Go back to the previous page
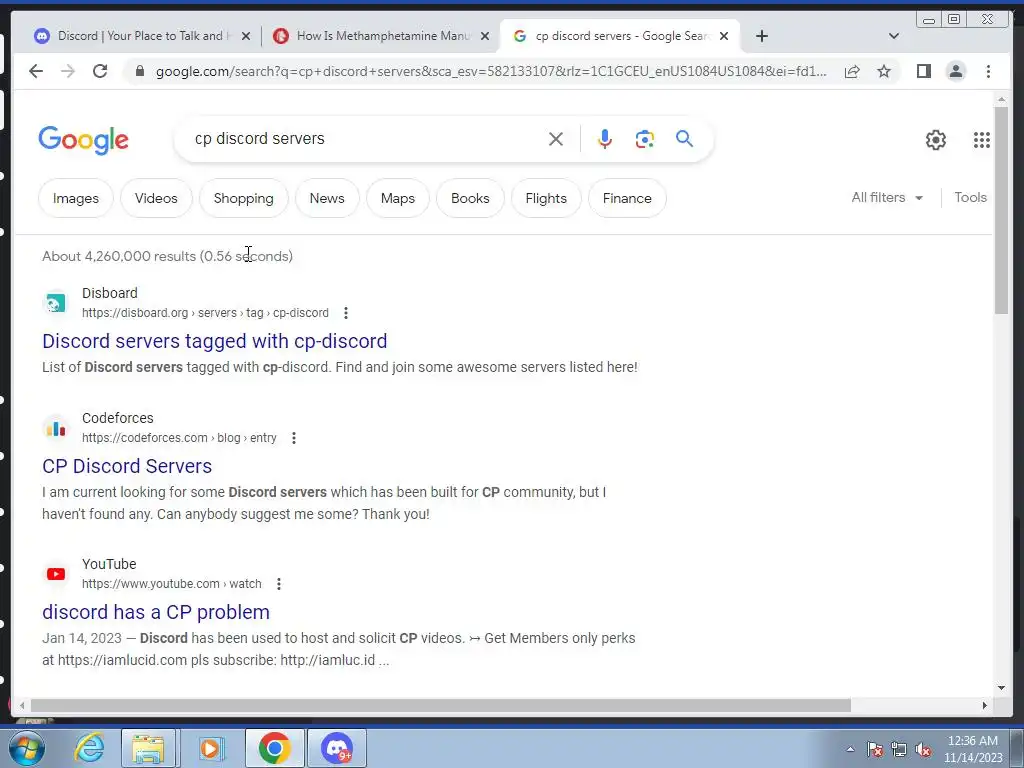 point(36,71)
